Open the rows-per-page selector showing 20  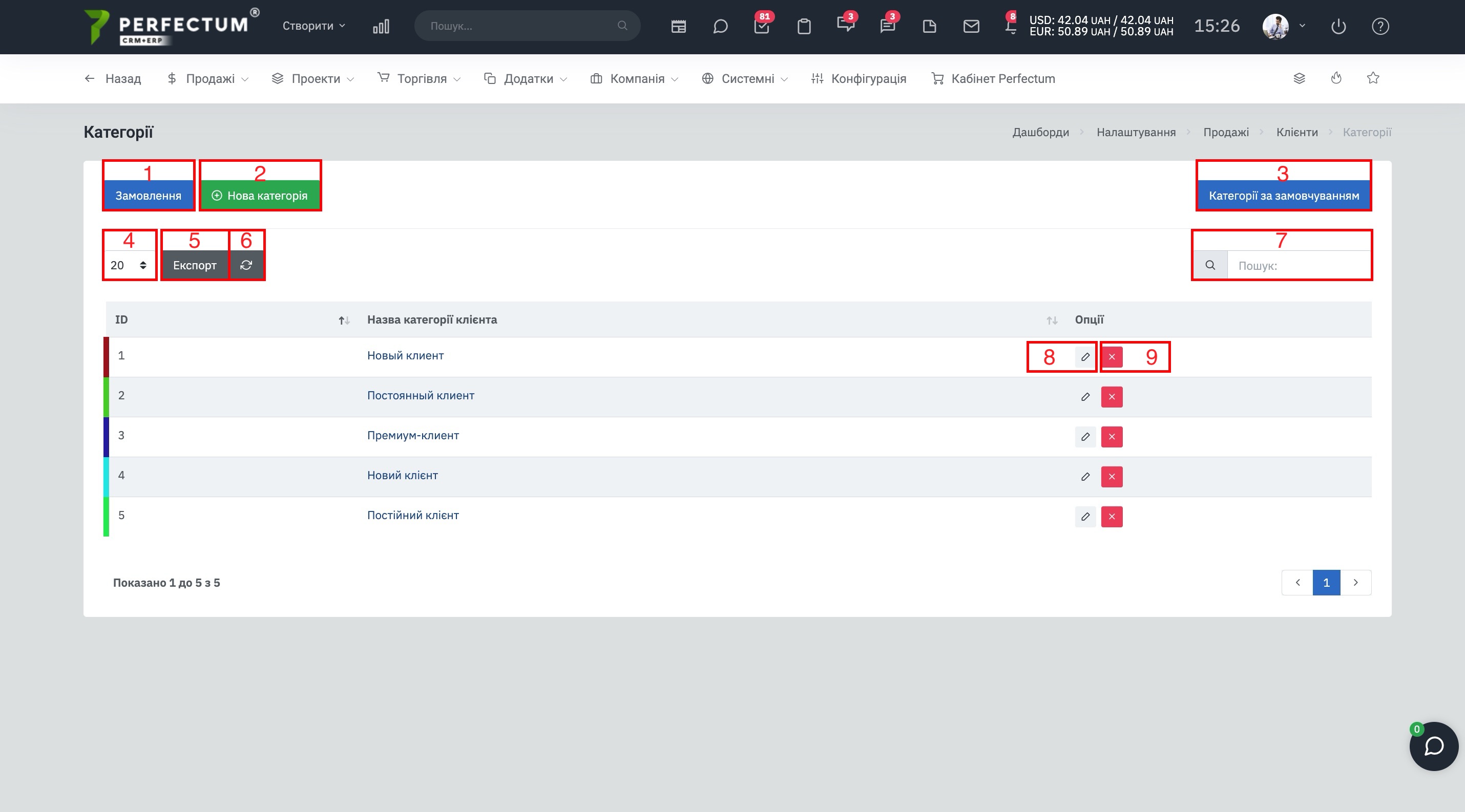coord(129,265)
